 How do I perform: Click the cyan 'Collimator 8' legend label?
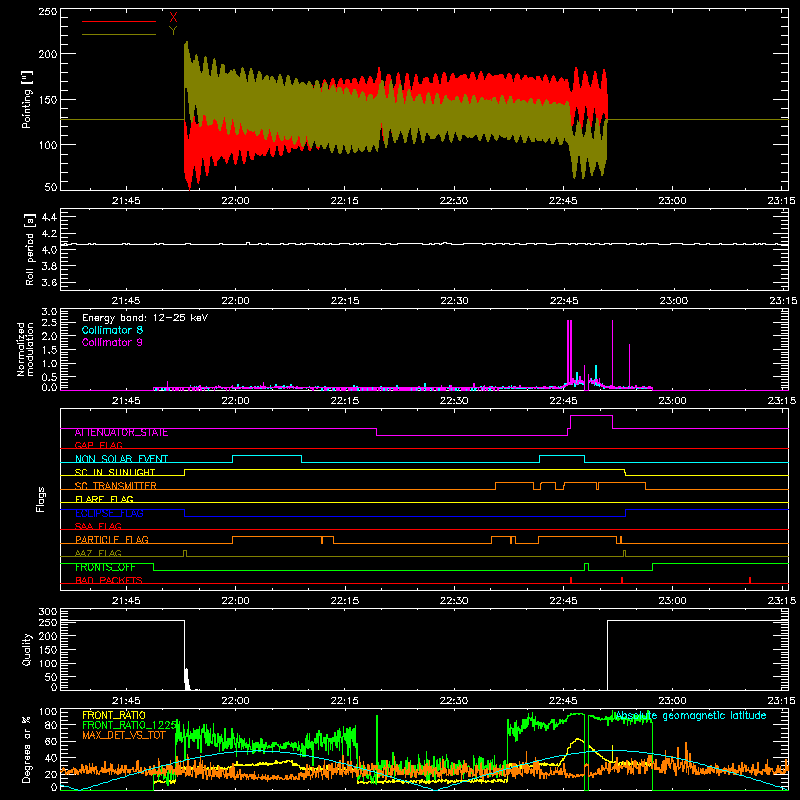[x=112, y=330]
